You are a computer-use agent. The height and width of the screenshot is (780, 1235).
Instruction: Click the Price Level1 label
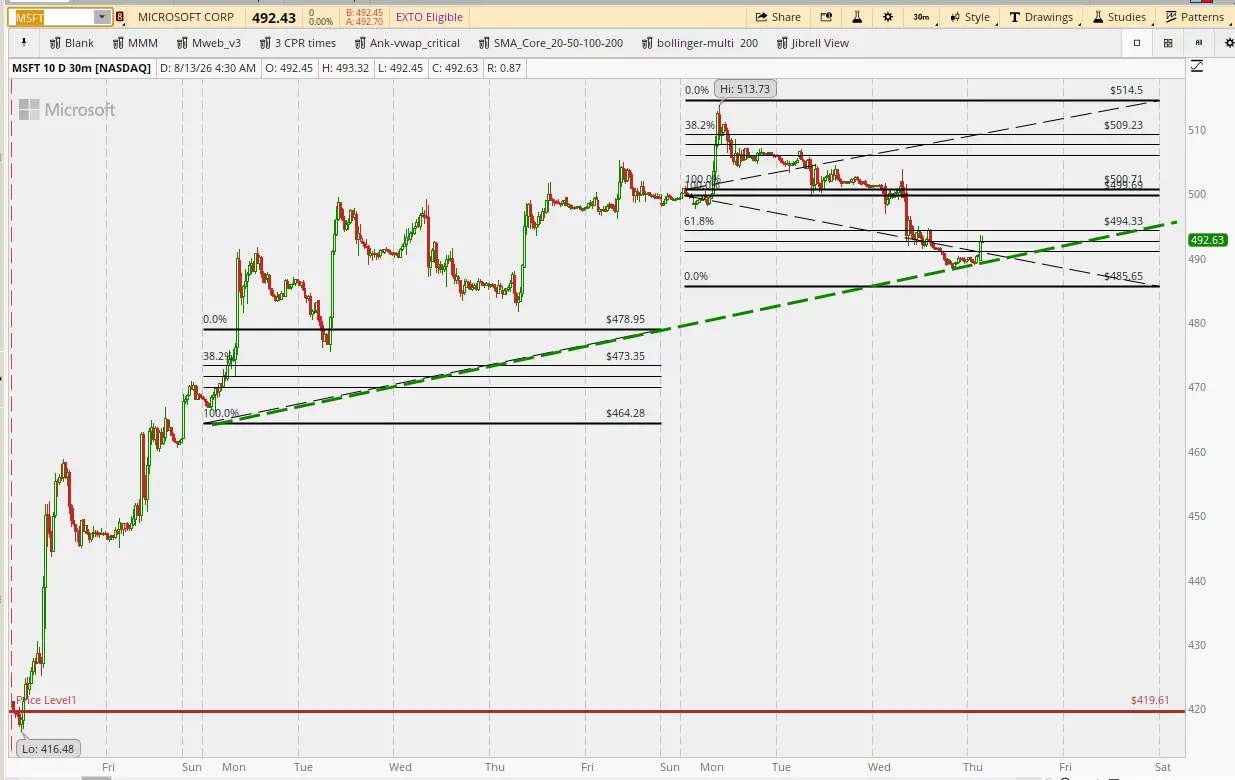point(45,701)
